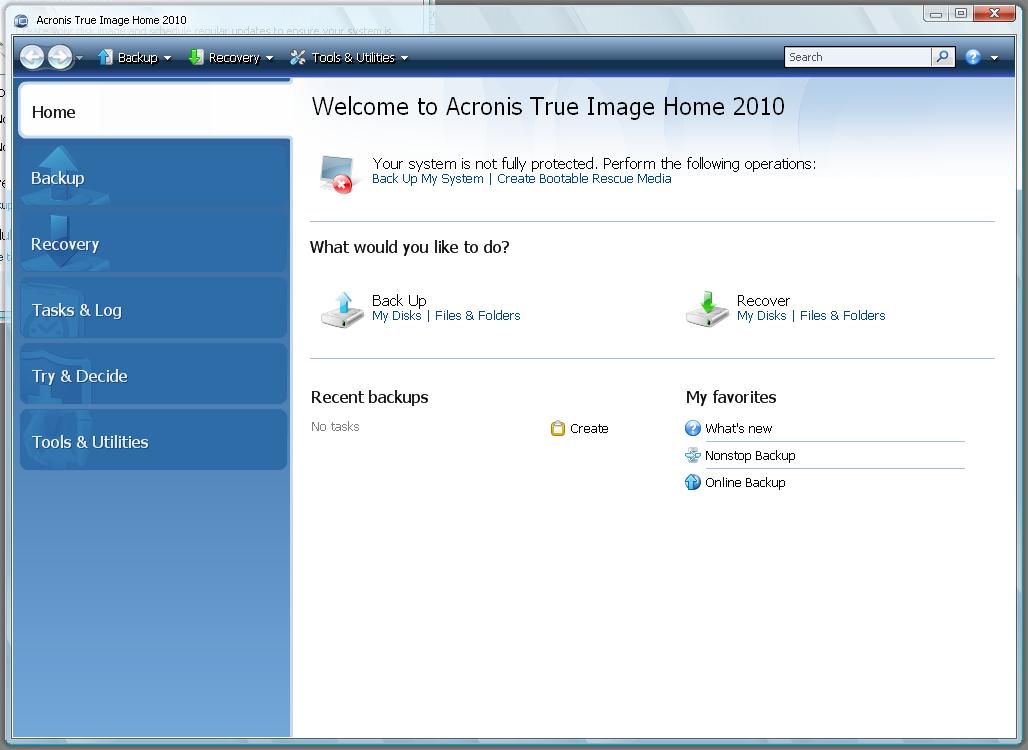The height and width of the screenshot is (750, 1028).
Task: Click the Backup toolbar menu label
Action: (138, 57)
